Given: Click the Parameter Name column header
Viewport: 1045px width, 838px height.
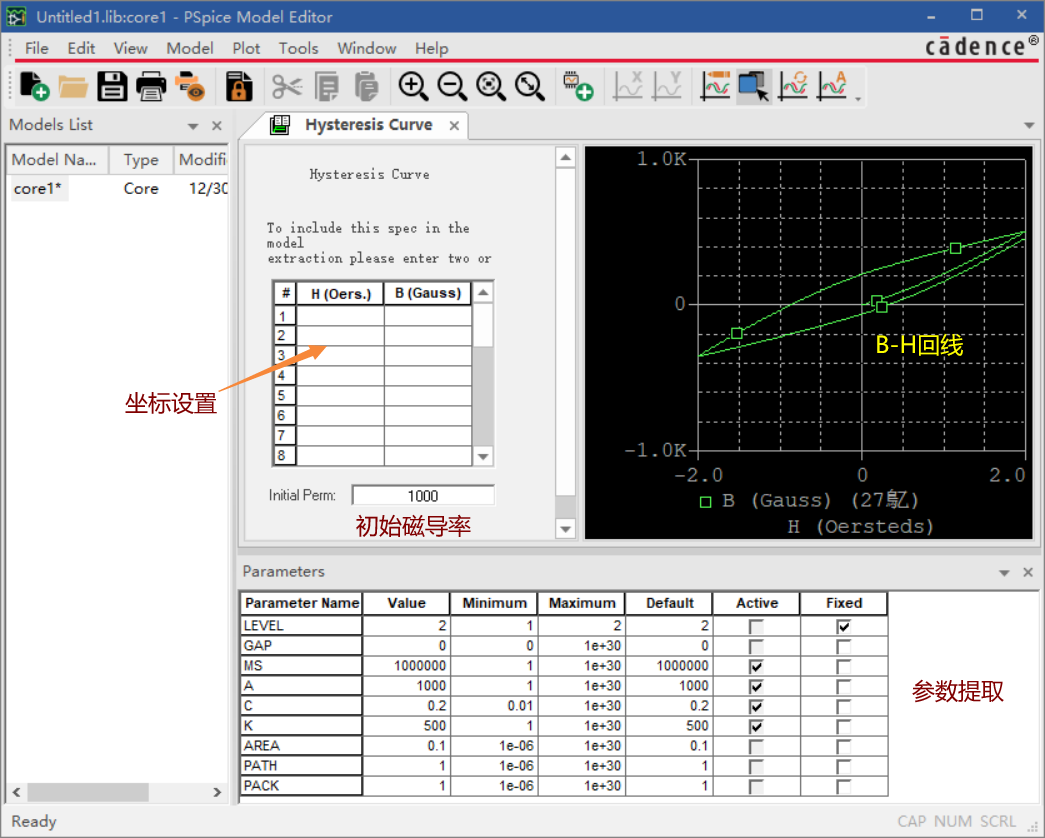Looking at the screenshot, I should coord(301,603).
